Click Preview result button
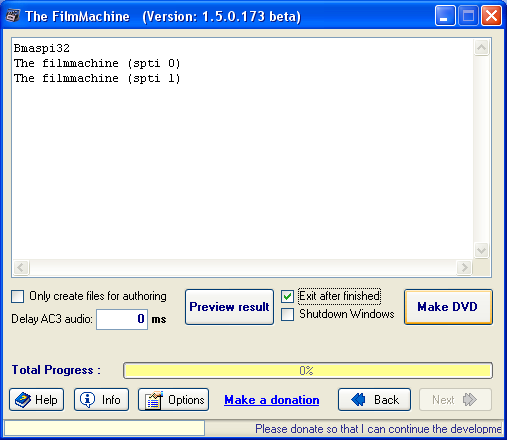This screenshot has height=440, width=507. (229, 307)
